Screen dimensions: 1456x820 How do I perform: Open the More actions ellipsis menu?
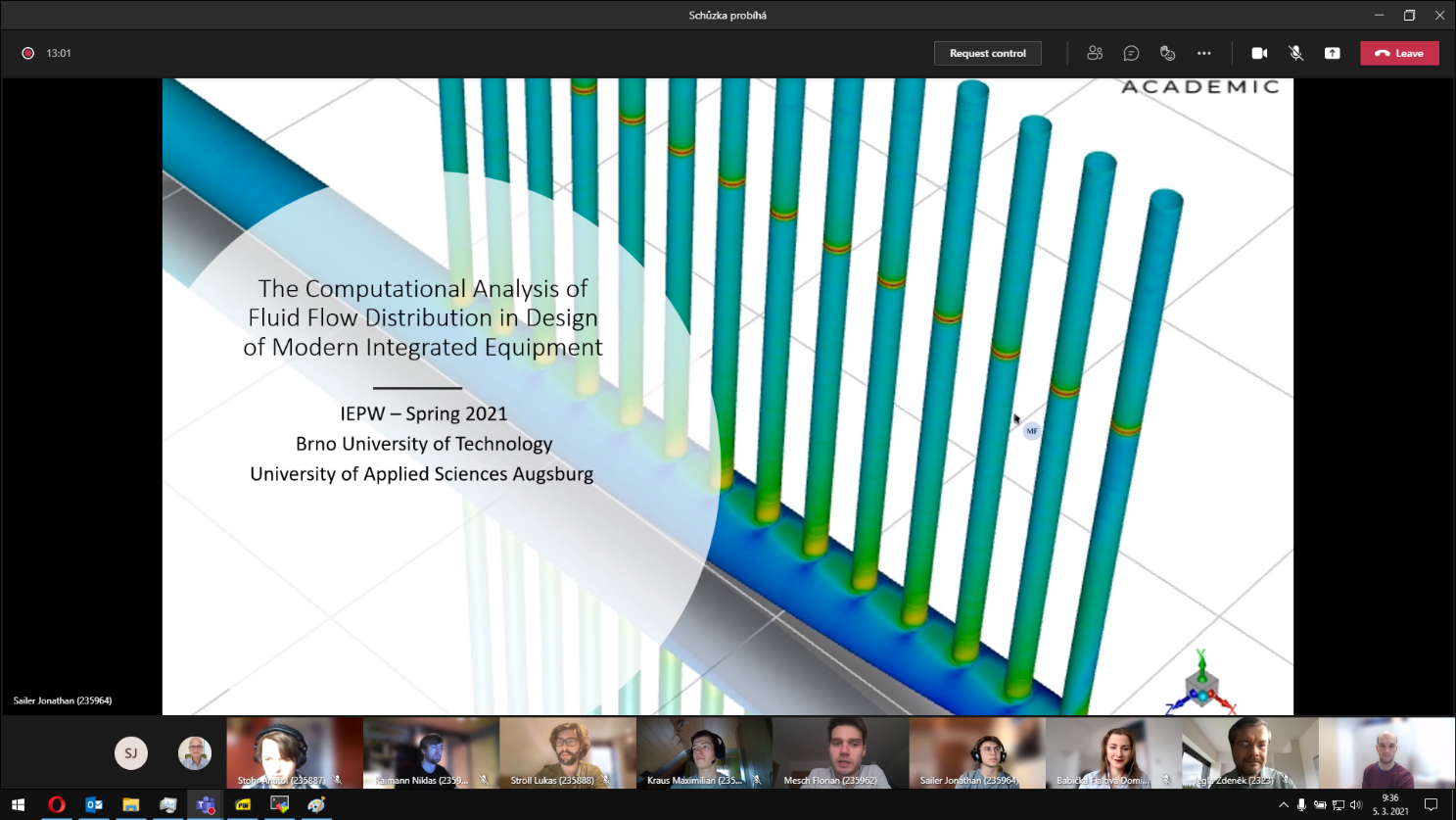point(1203,53)
